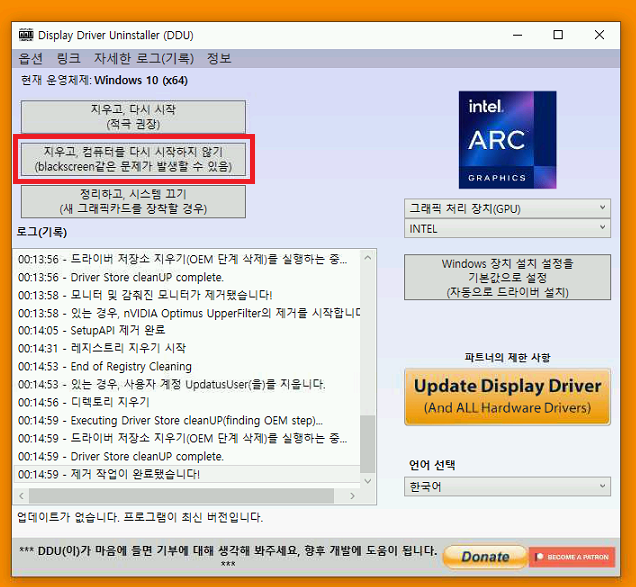Screen dimensions: 636x587
Task: Click 정리하고, 시스템 끄기 button
Action: point(133,202)
